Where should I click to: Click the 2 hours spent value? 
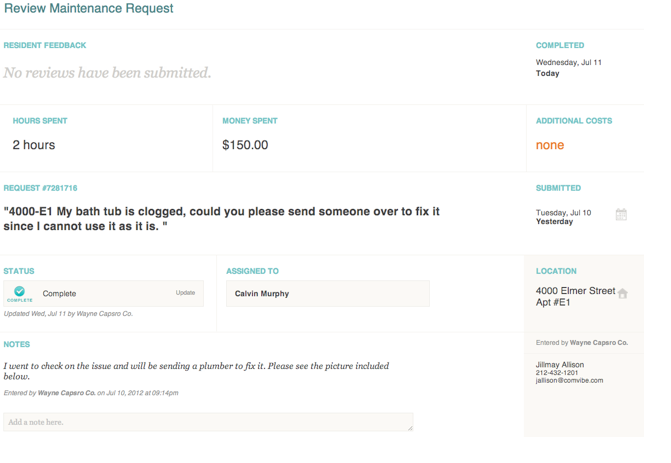(34, 145)
